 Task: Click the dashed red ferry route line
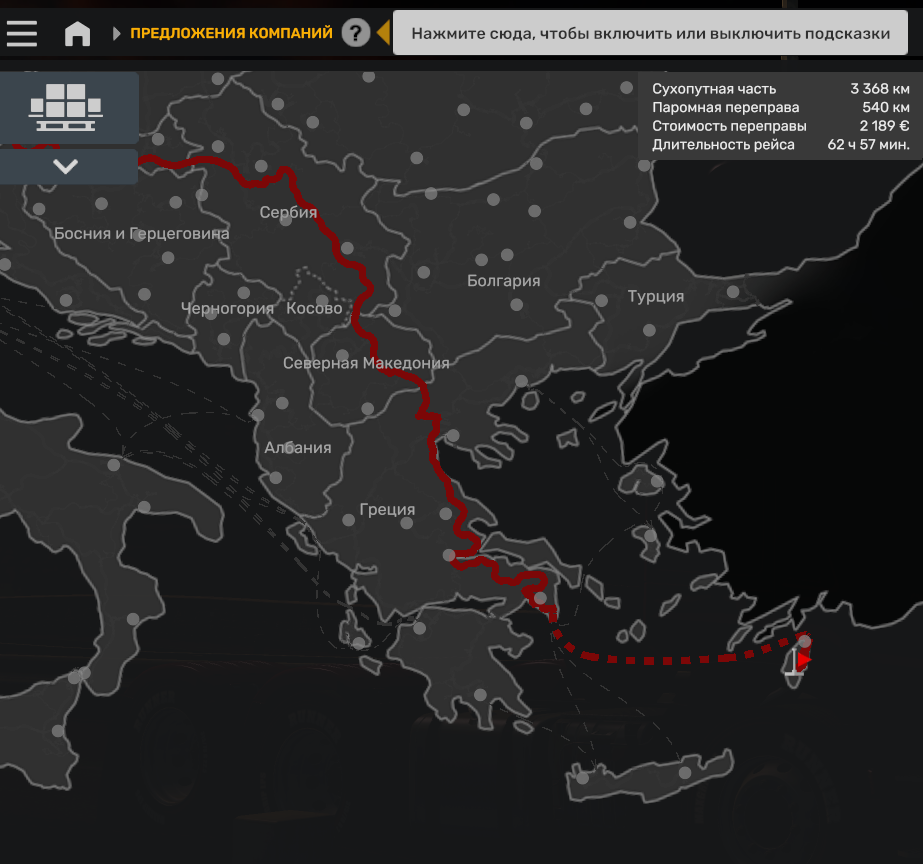pos(680,659)
